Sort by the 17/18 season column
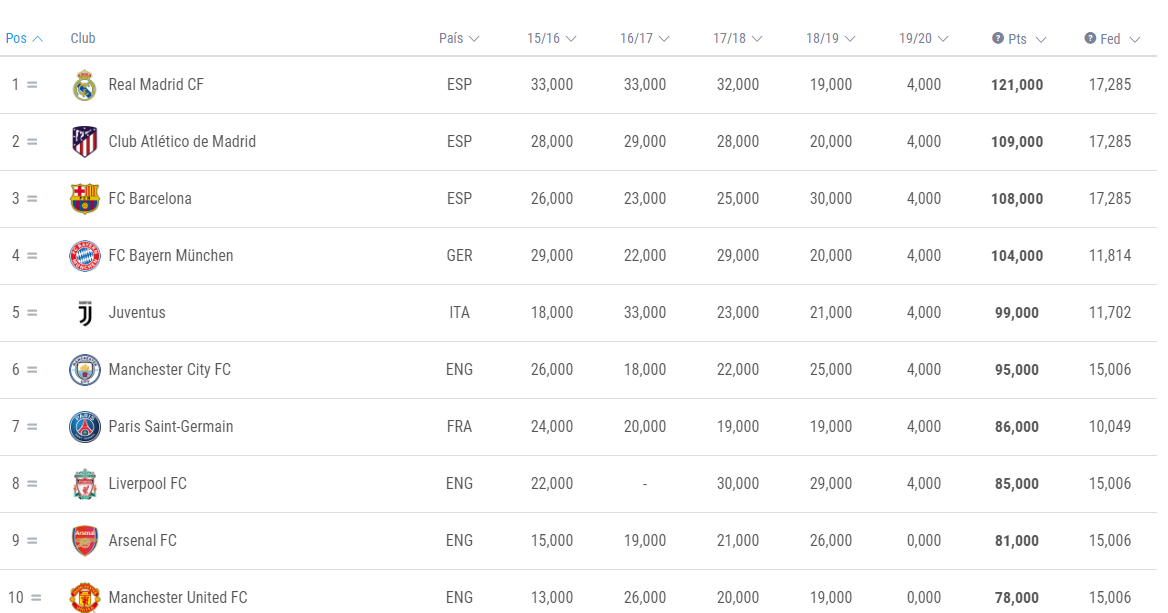 [738, 38]
